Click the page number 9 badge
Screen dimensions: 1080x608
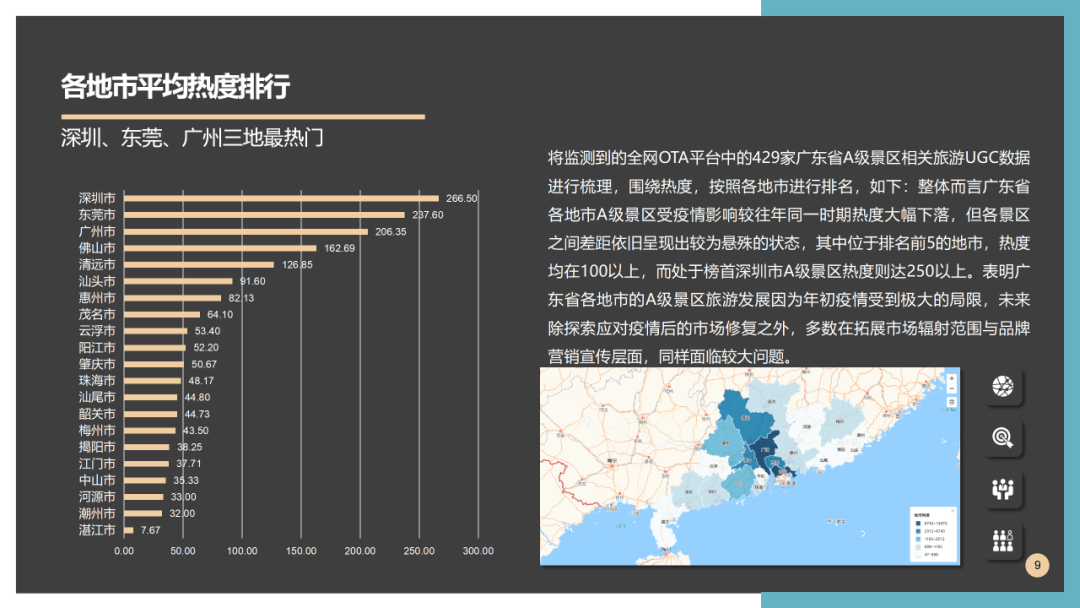click(x=1037, y=566)
